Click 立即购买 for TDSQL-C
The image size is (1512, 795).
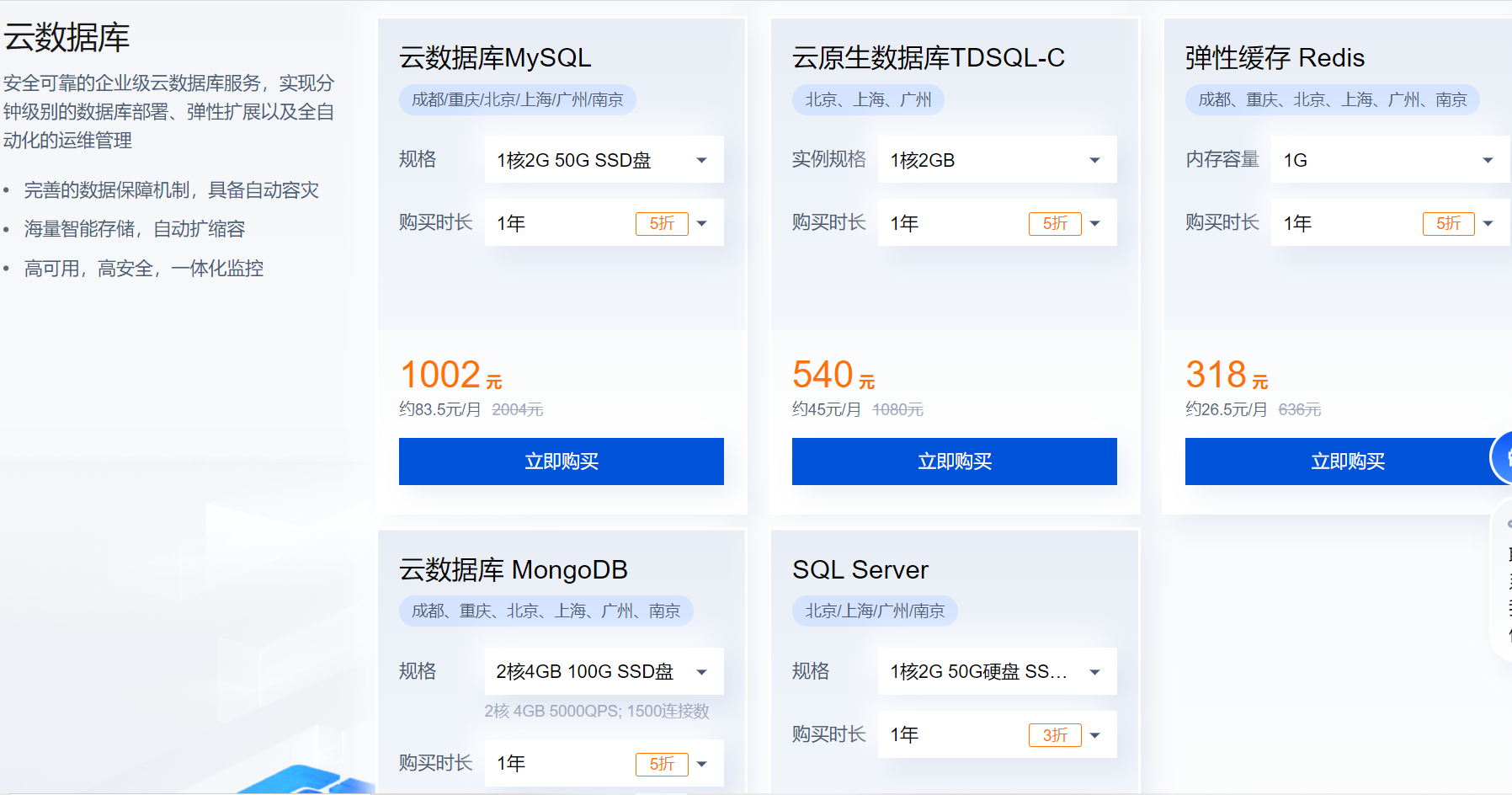(x=955, y=462)
